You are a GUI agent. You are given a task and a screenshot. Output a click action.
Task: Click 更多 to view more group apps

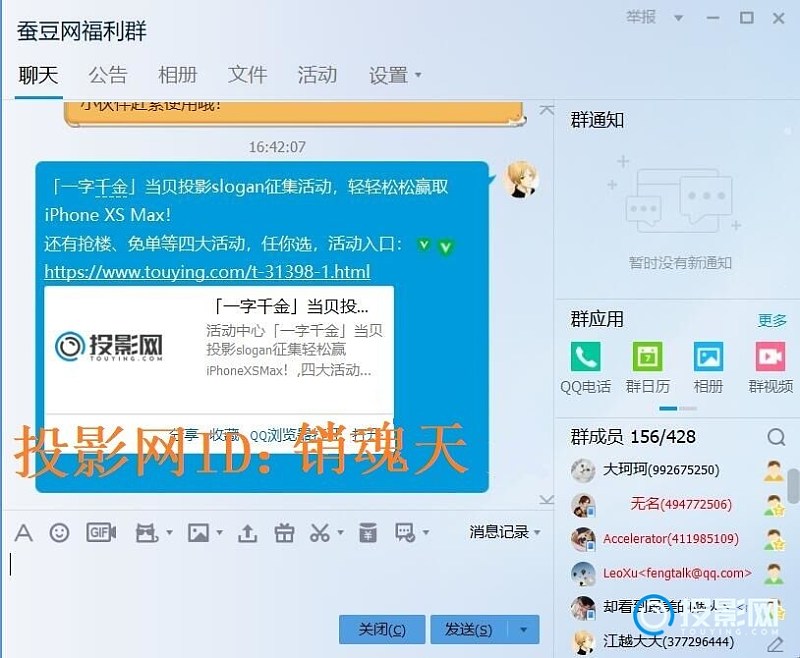pyautogui.click(x=772, y=320)
